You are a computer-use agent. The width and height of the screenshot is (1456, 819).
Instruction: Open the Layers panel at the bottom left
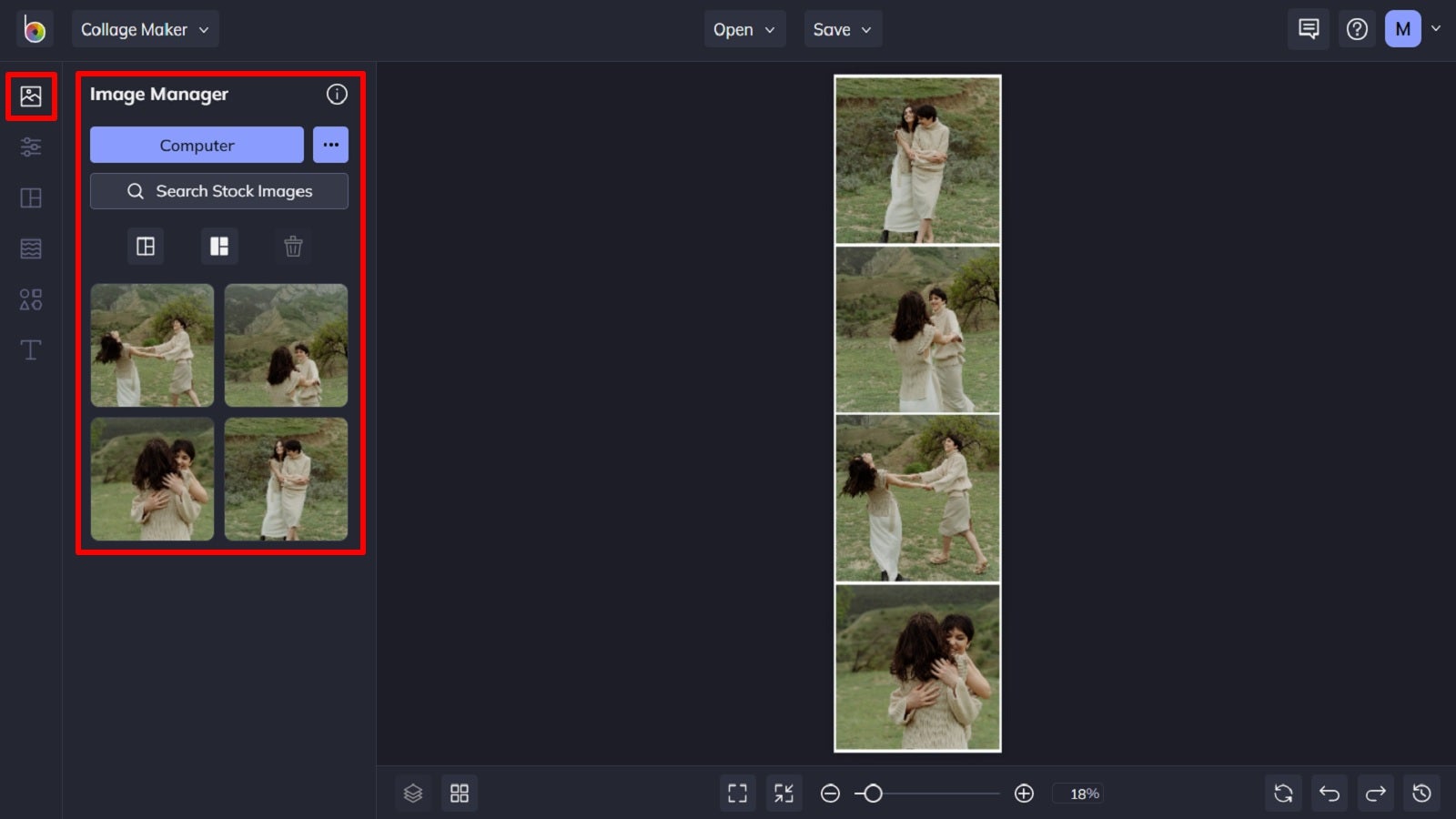[413, 793]
